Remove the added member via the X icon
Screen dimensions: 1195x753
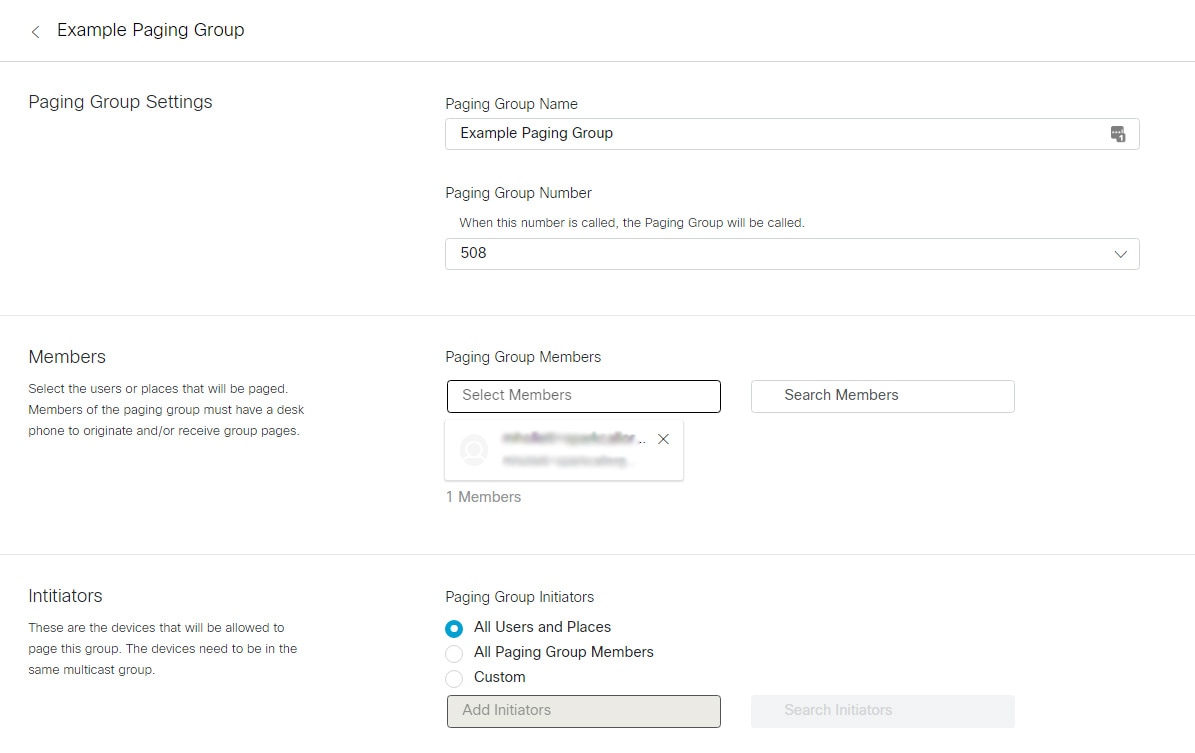(663, 438)
